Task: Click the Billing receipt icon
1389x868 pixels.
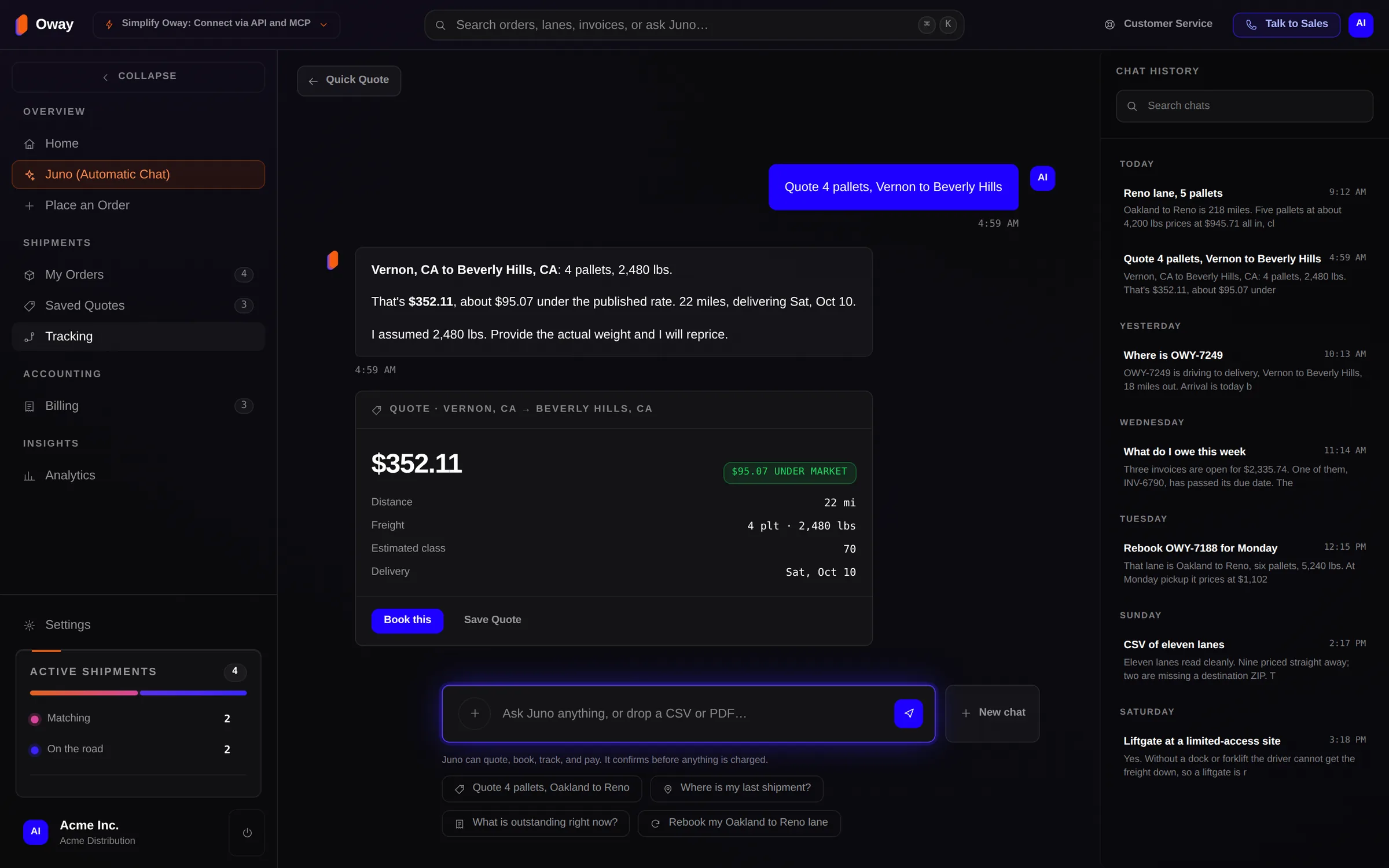Action: pyautogui.click(x=30, y=406)
